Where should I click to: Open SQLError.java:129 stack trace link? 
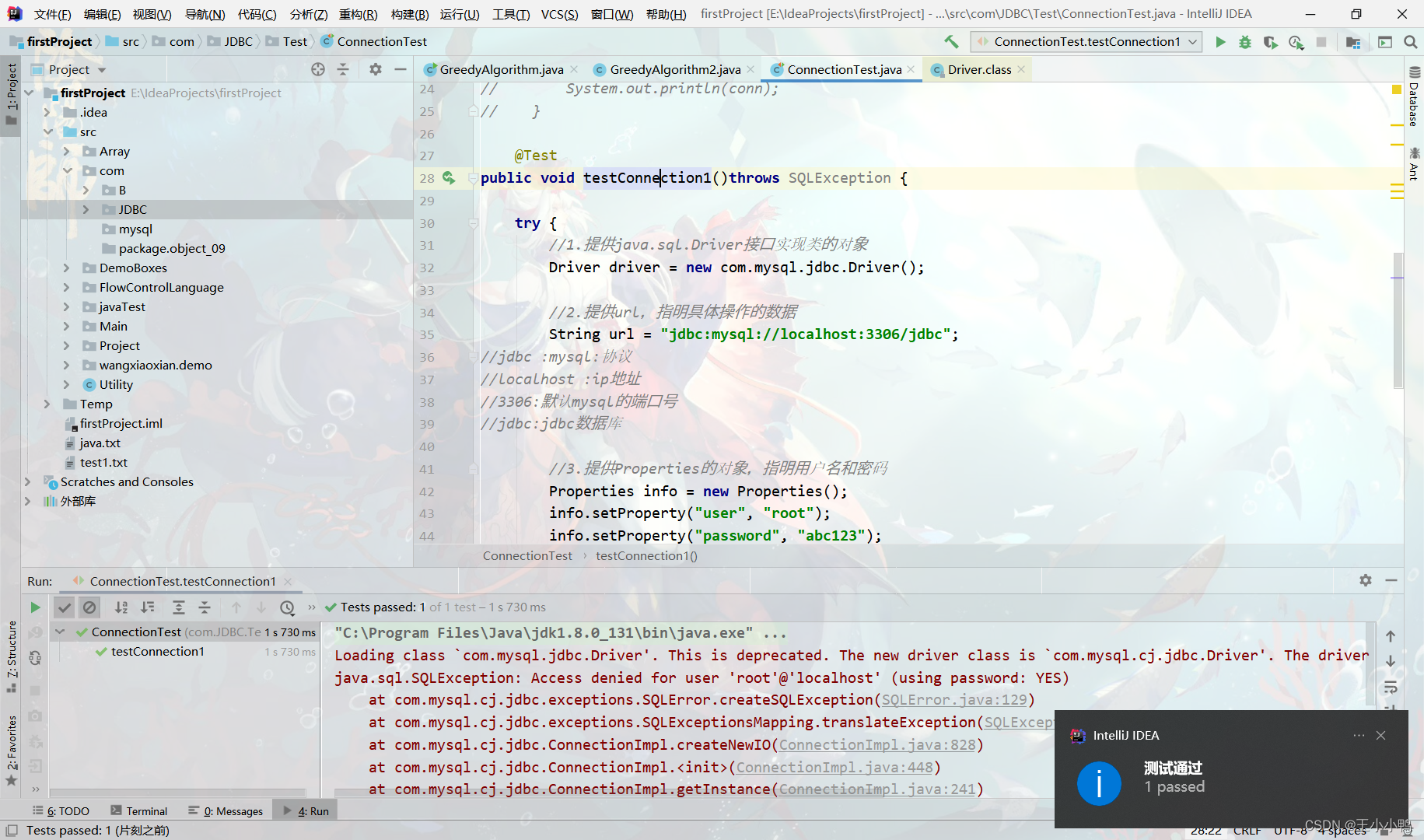[x=954, y=700]
